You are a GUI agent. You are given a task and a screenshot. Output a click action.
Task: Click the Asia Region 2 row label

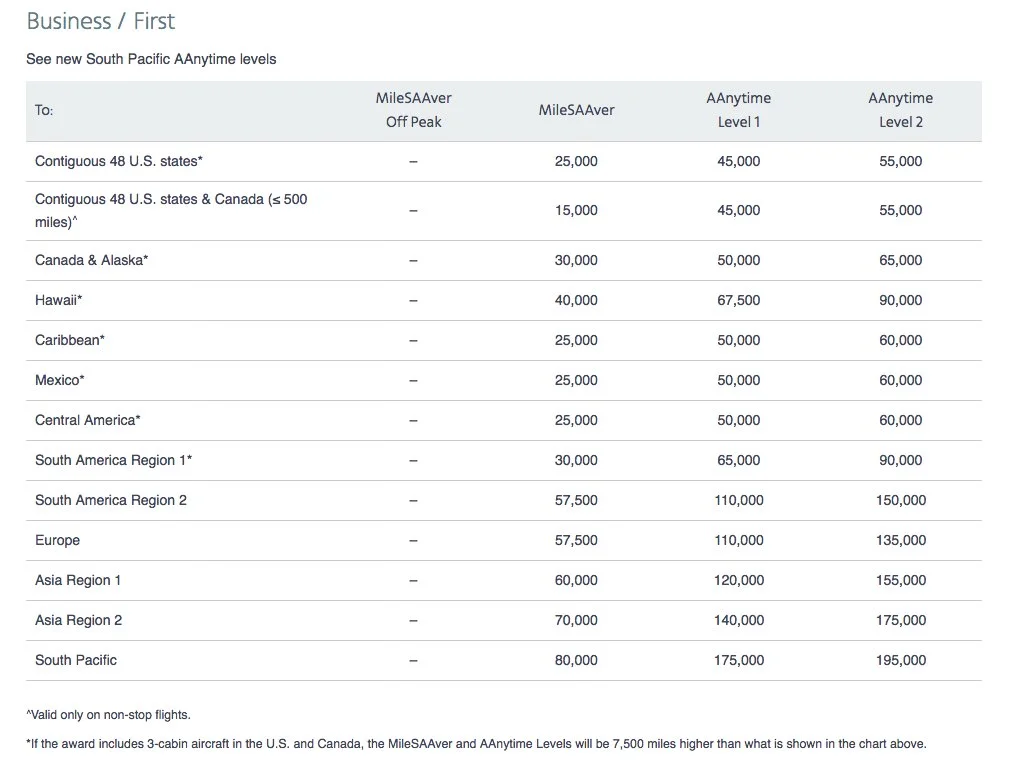pyautogui.click(x=79, y=620)
